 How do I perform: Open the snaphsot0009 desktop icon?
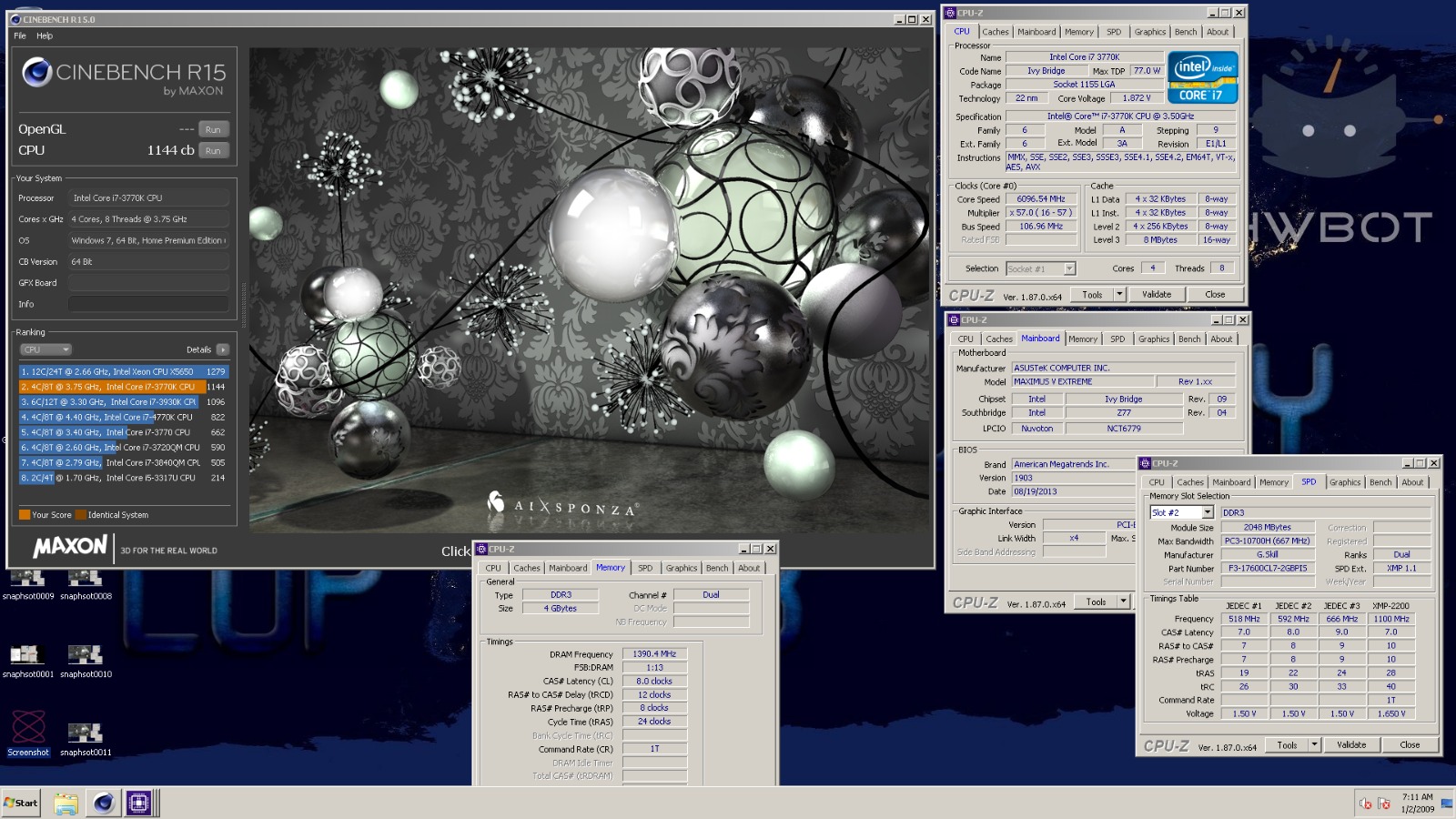pos(28,584)
